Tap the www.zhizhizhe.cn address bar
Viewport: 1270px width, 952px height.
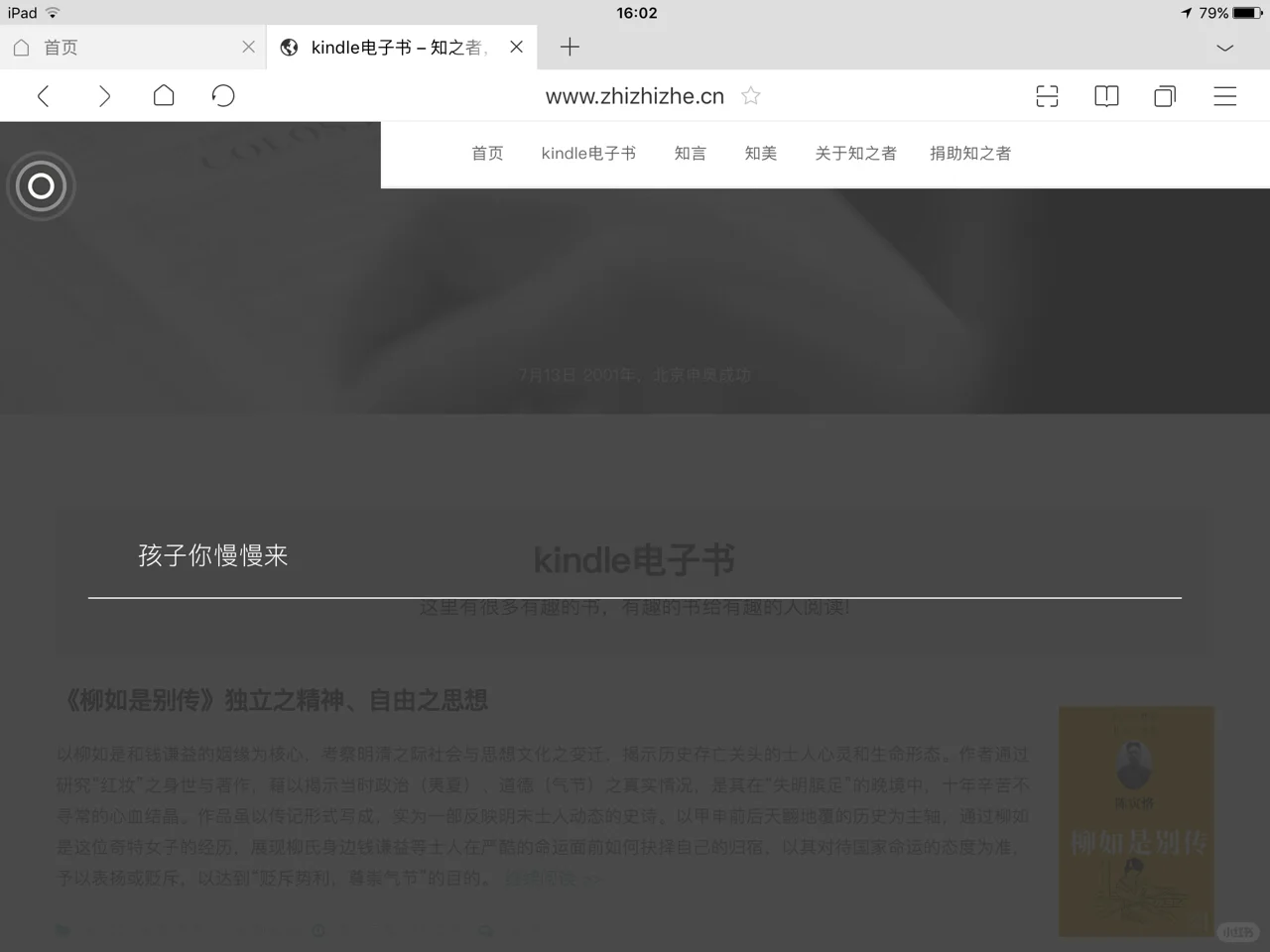[635, 96]
